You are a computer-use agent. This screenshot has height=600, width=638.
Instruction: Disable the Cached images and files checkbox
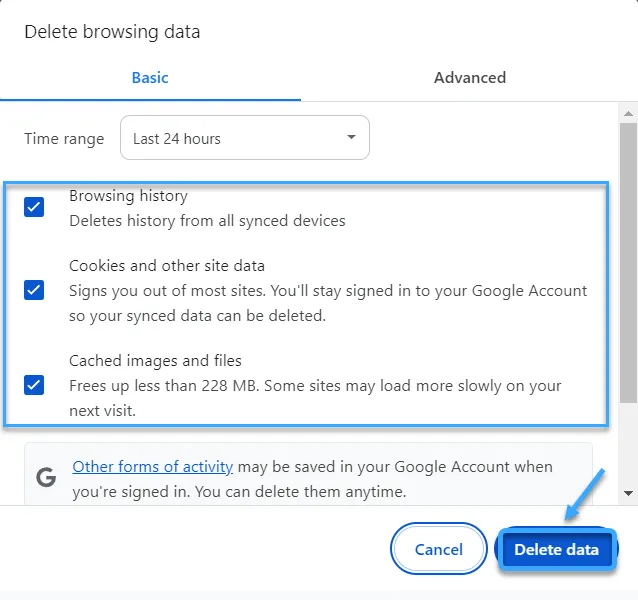pos(34,384)
